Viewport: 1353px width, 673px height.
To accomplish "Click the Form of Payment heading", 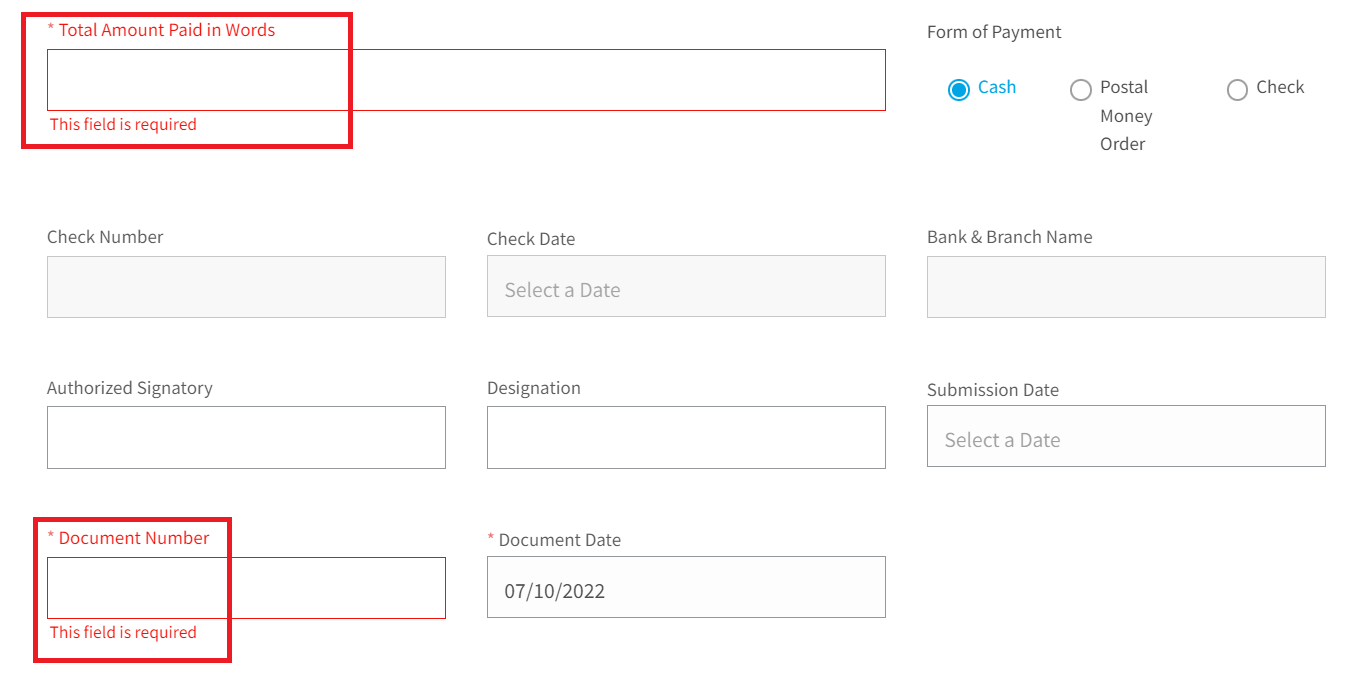I will (994, 32).
